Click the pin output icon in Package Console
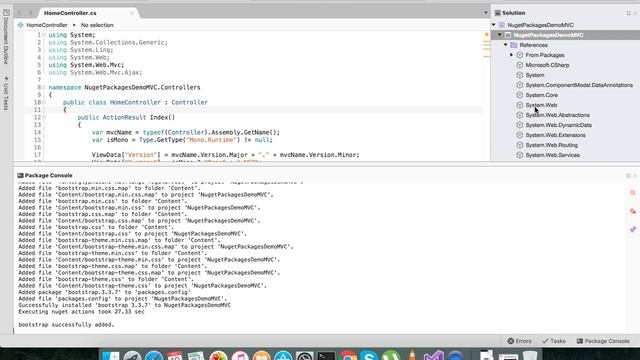 pyautogui.click(x=633, y=229)
